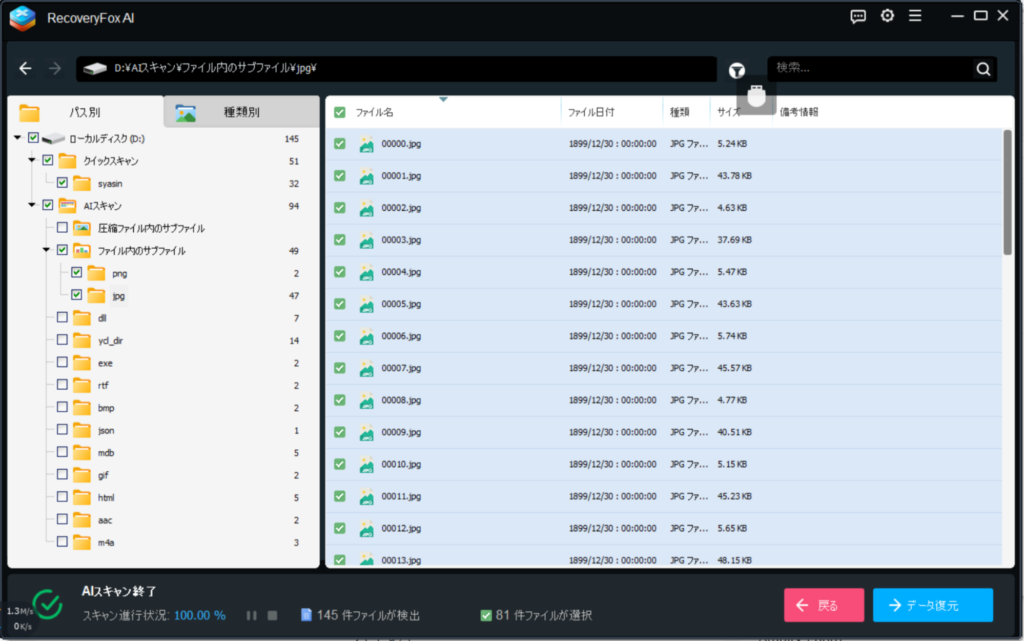Viewport: 1024px width, 641px height.
Task: Open the hamburger menu icon
Action: [915, 16]
